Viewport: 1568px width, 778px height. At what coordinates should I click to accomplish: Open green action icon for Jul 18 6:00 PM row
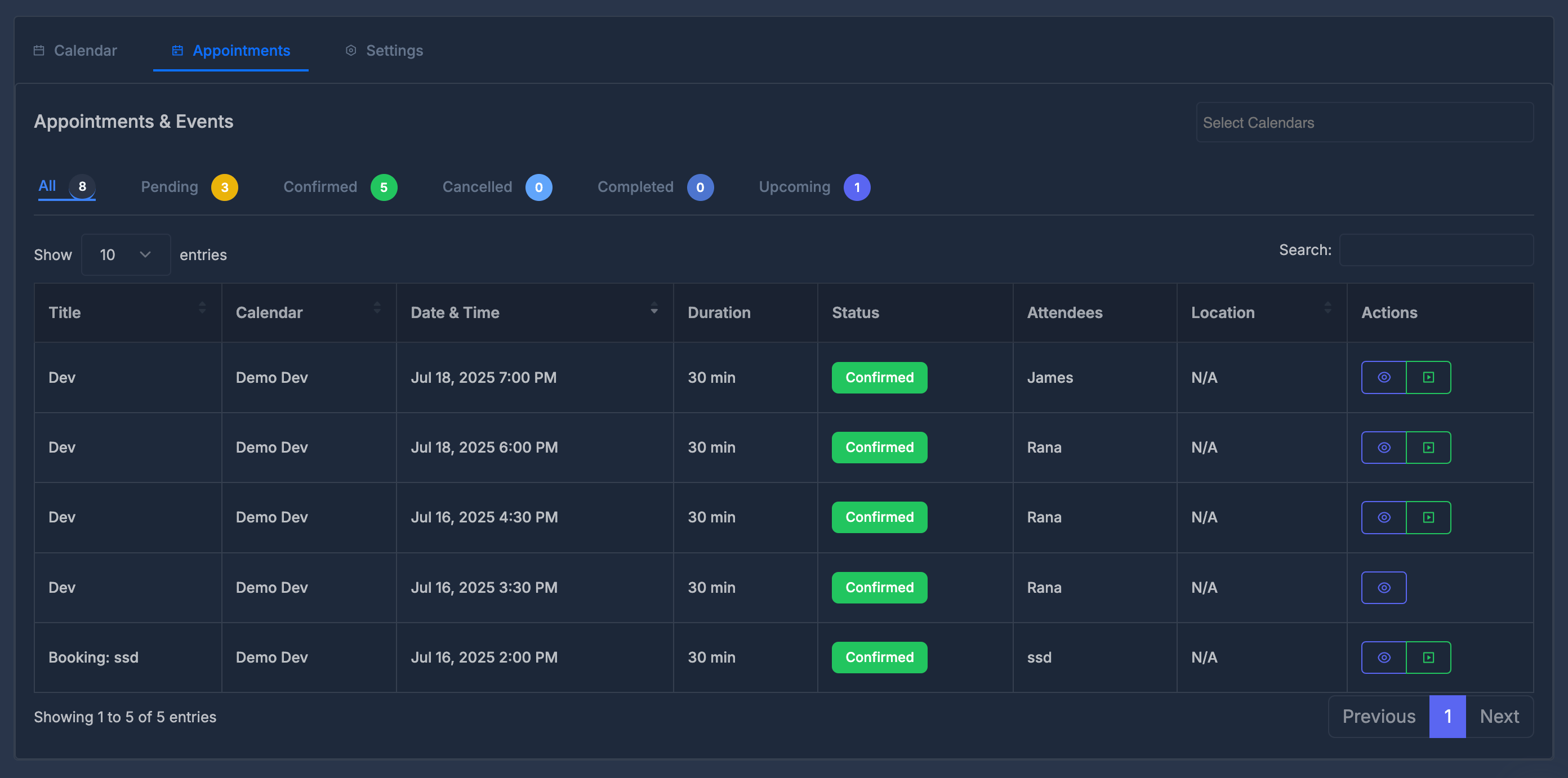pyautogui.click(x=1428, y=448)
